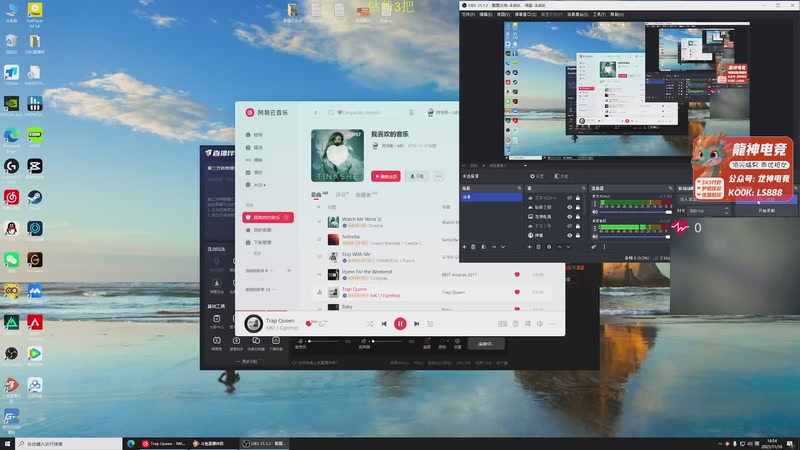The width and height of the screenshot is (800, 450).
Task: Open Steam from the desktop icons
Action: point(35,199)
